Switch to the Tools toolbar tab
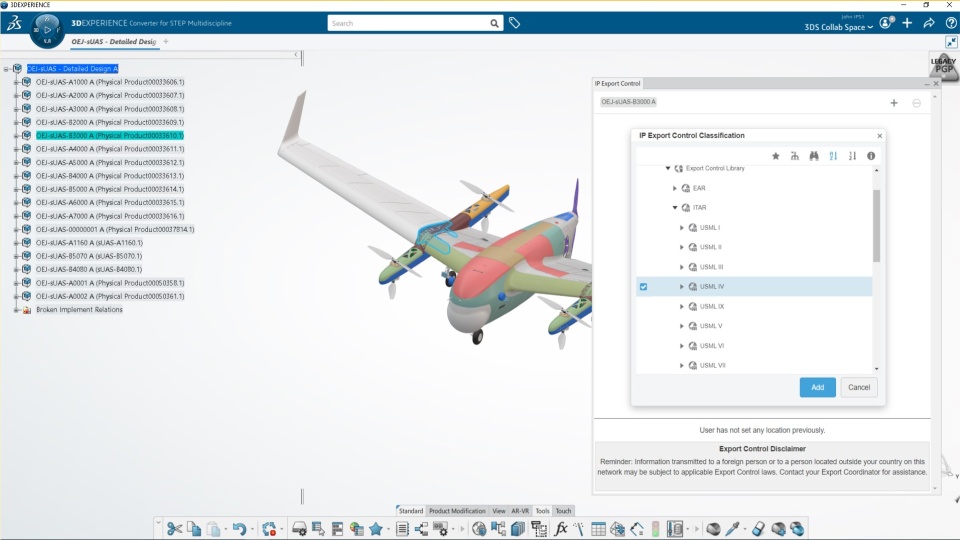 542,511
